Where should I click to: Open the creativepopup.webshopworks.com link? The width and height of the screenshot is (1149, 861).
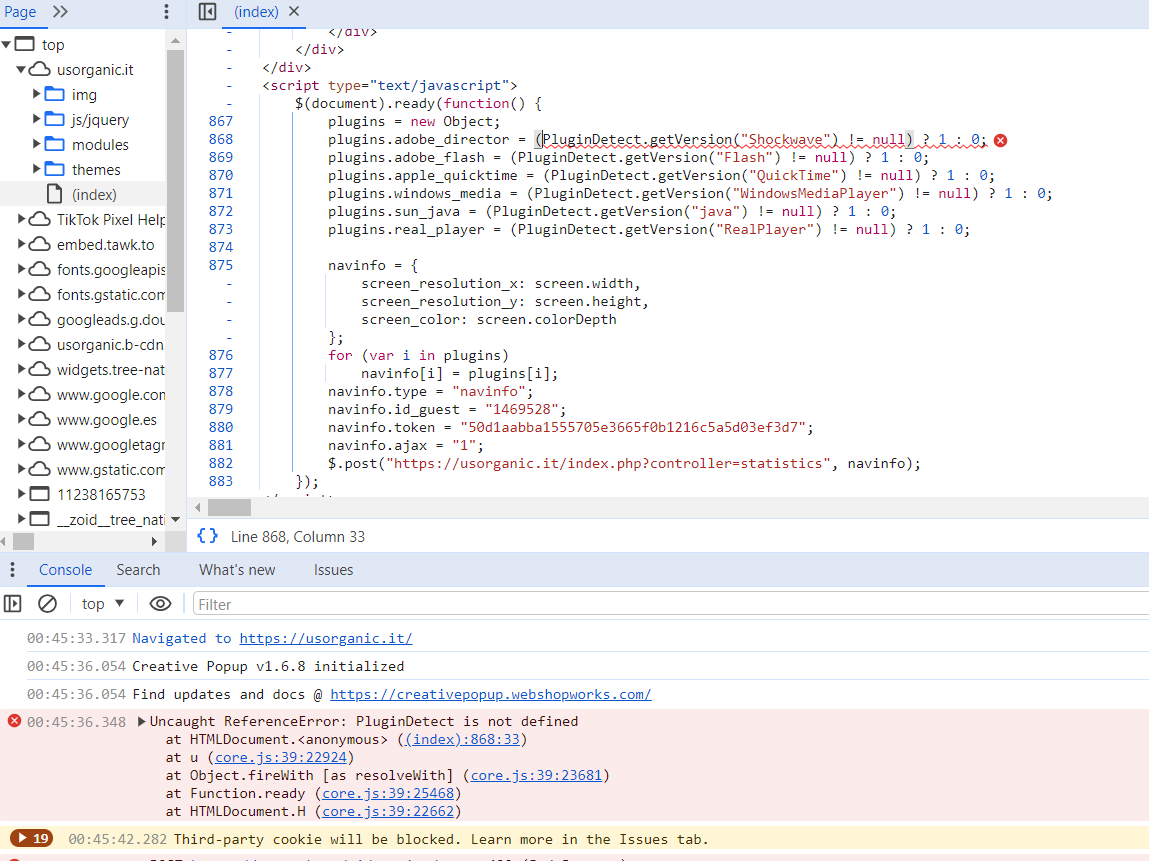tap(490, 694)
